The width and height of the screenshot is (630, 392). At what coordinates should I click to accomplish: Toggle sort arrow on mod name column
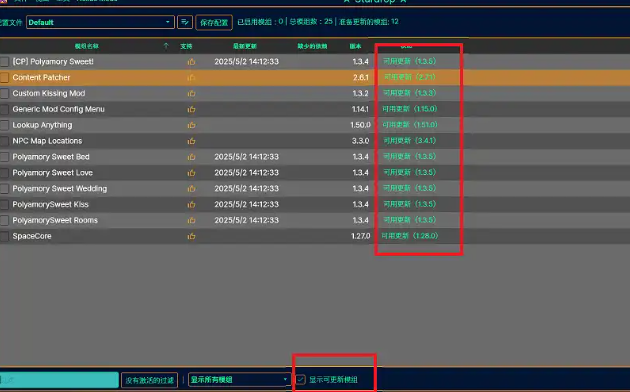[166, 46]
